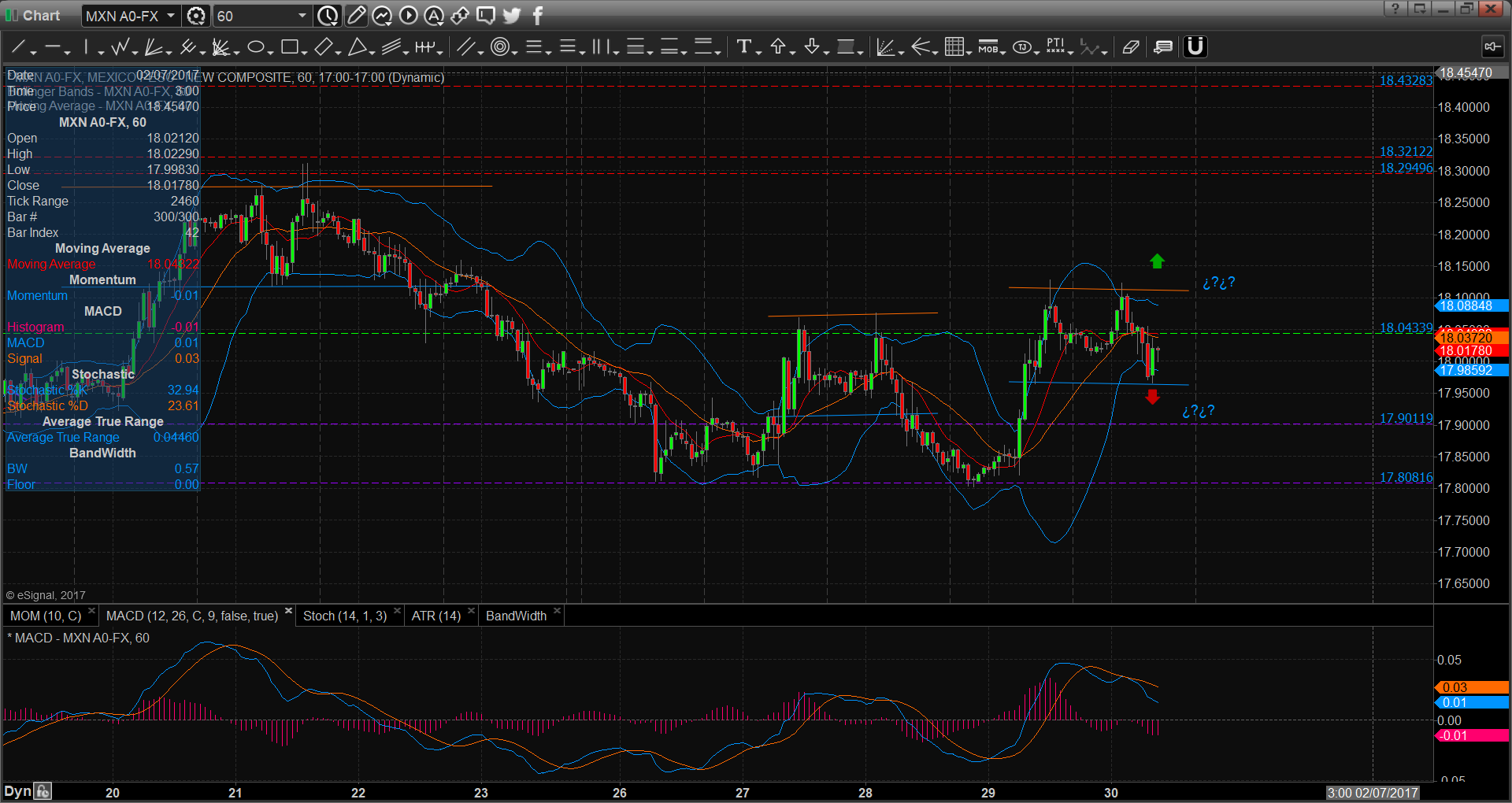Screen dimensions: 1512x803
Task: Click the blue 18.08848 price label
Action: click(x=1471, y=305)
